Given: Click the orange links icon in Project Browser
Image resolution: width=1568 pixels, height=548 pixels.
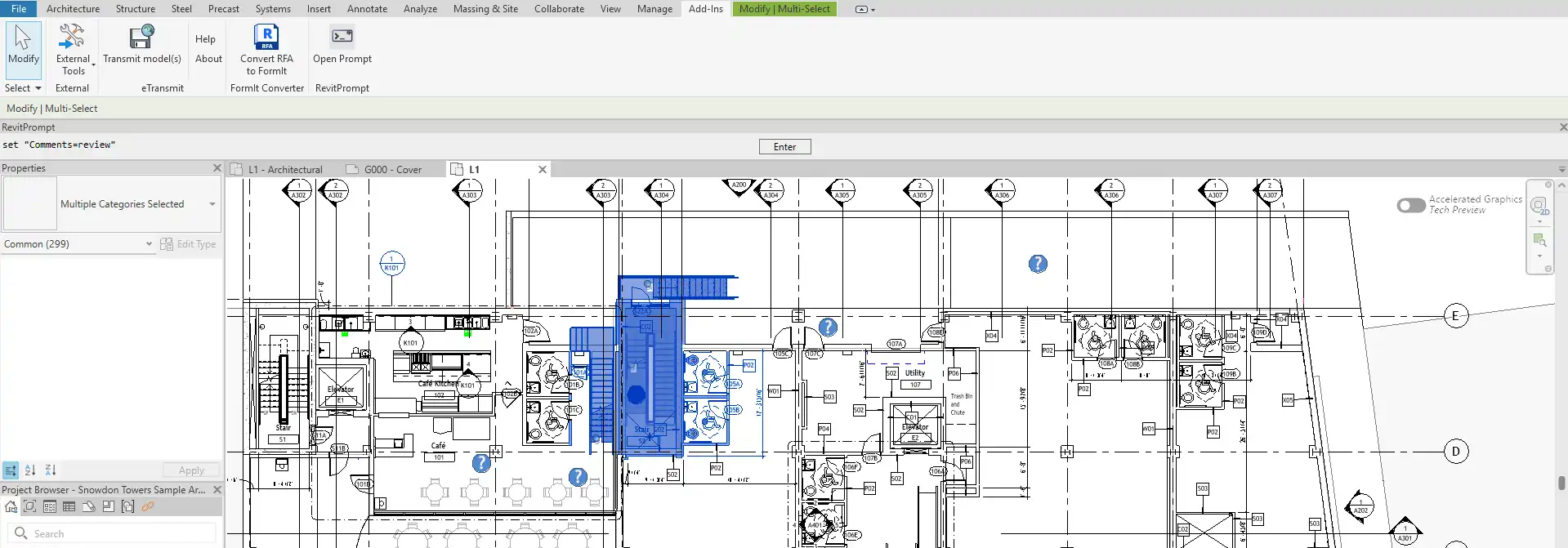Looking at the screenshot, I should [148, 507].
